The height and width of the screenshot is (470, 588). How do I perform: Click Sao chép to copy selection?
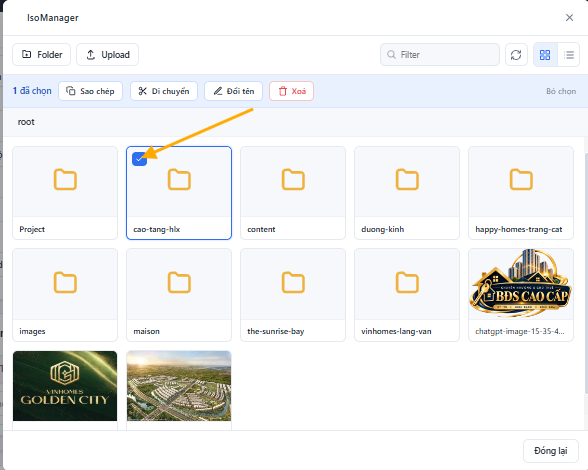90,91
